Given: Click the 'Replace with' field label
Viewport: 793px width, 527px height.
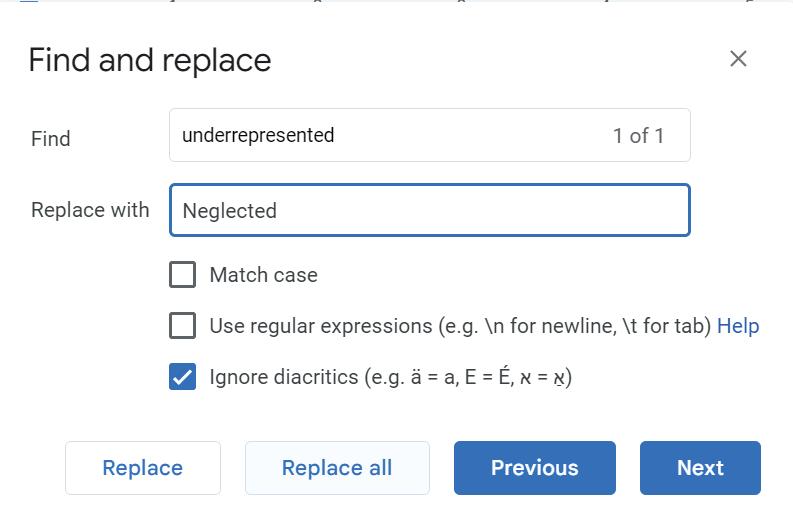Looking at the screenshot, I should click(x=90, y=210).
